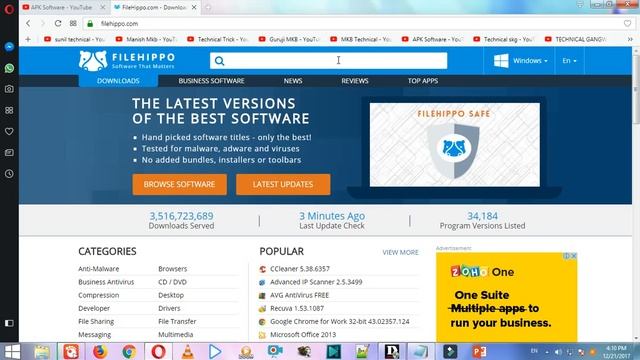This screenshot has width=640, height=360.
Task: Open Recuva 1.53.1087 entry
Action: coord(297,308)
